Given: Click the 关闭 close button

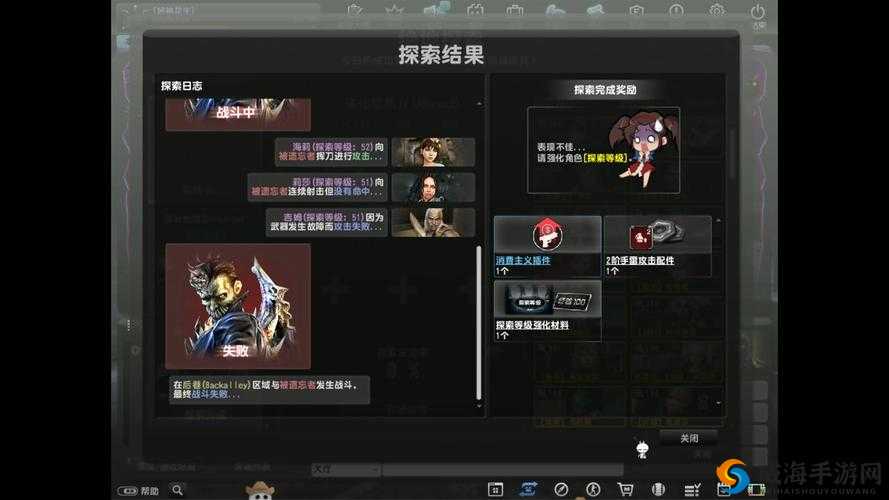Looking at the screenshot, I should [689, 438].
